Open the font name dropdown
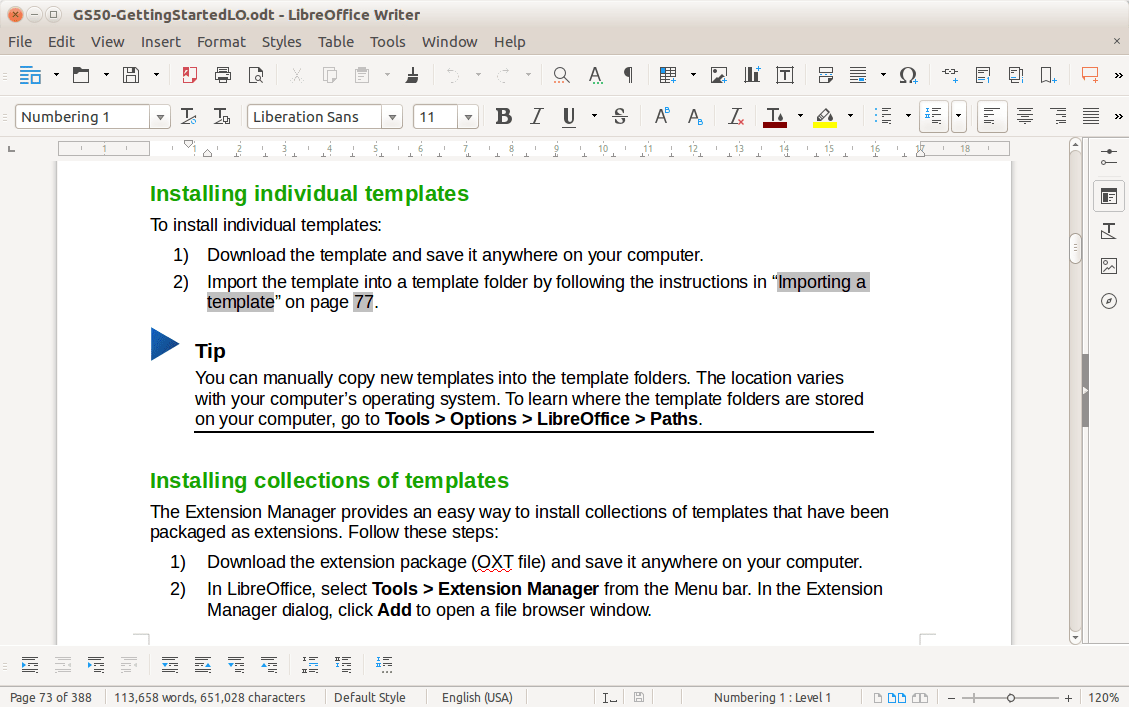This screenshot has width=1129, height=707. click(x=393, y=116)
